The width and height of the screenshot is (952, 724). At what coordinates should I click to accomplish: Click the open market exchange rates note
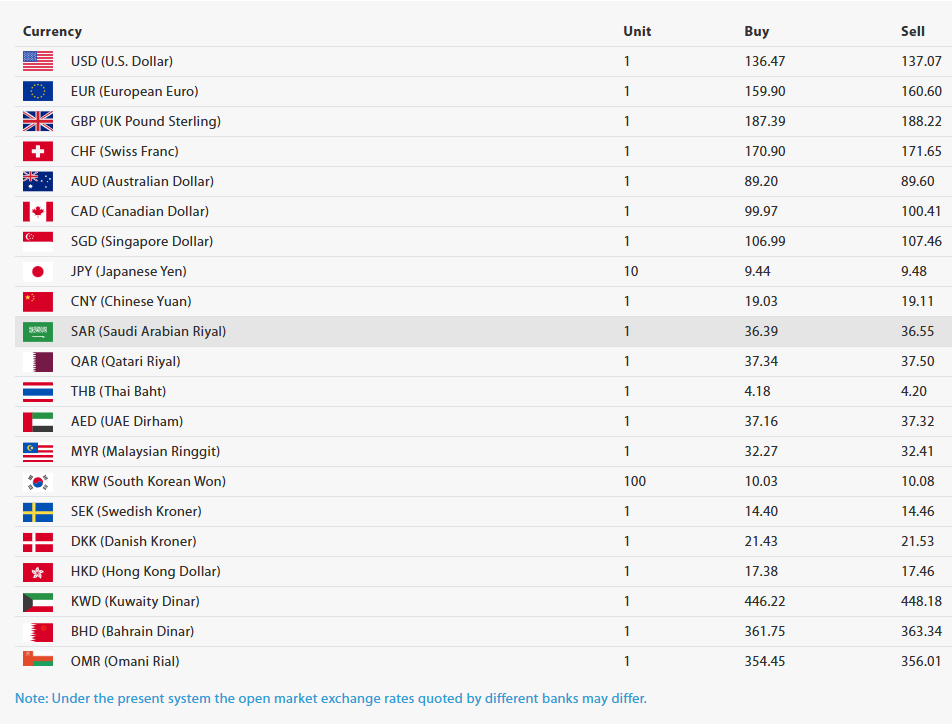point(331,698)
